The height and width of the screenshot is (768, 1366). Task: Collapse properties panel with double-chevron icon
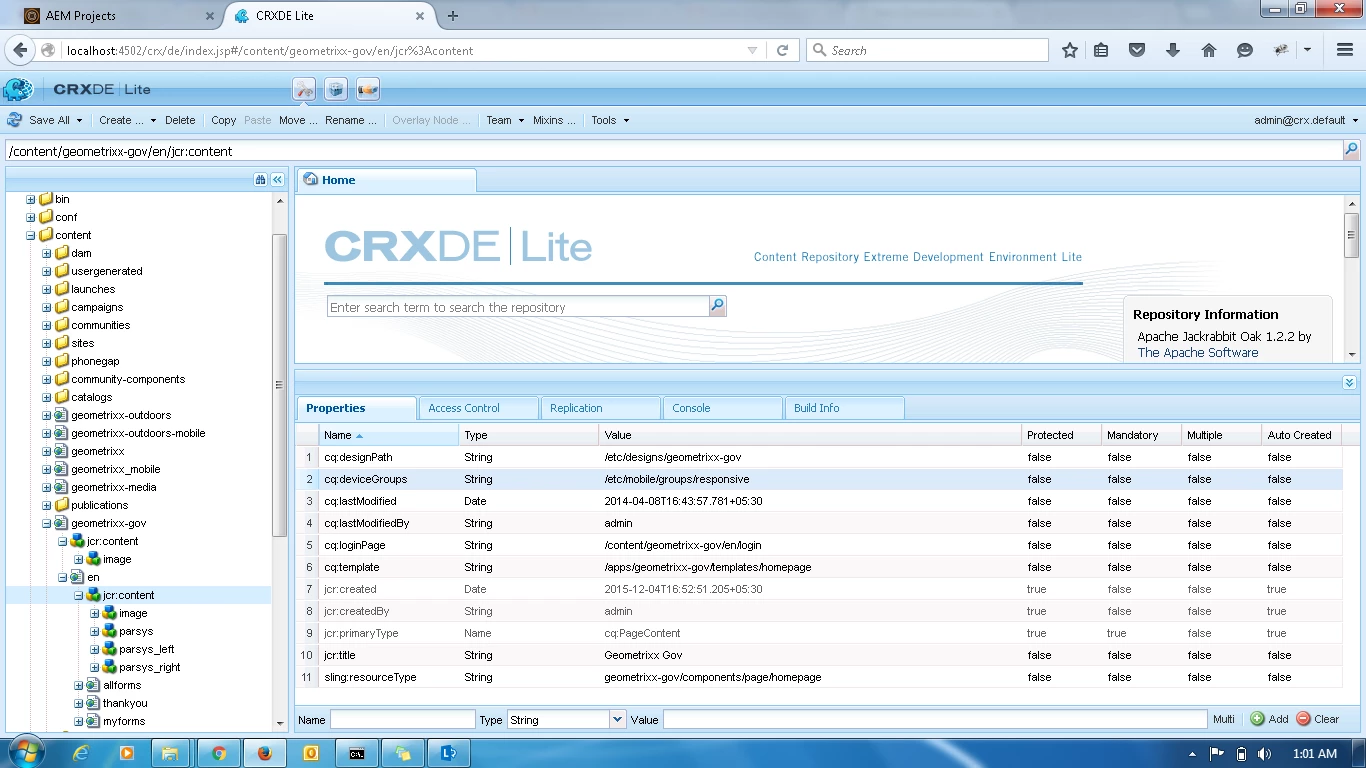[1349, 382]
